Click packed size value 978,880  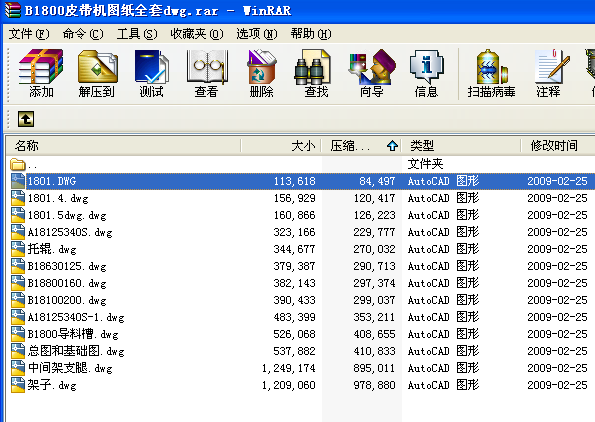[375, 385]
